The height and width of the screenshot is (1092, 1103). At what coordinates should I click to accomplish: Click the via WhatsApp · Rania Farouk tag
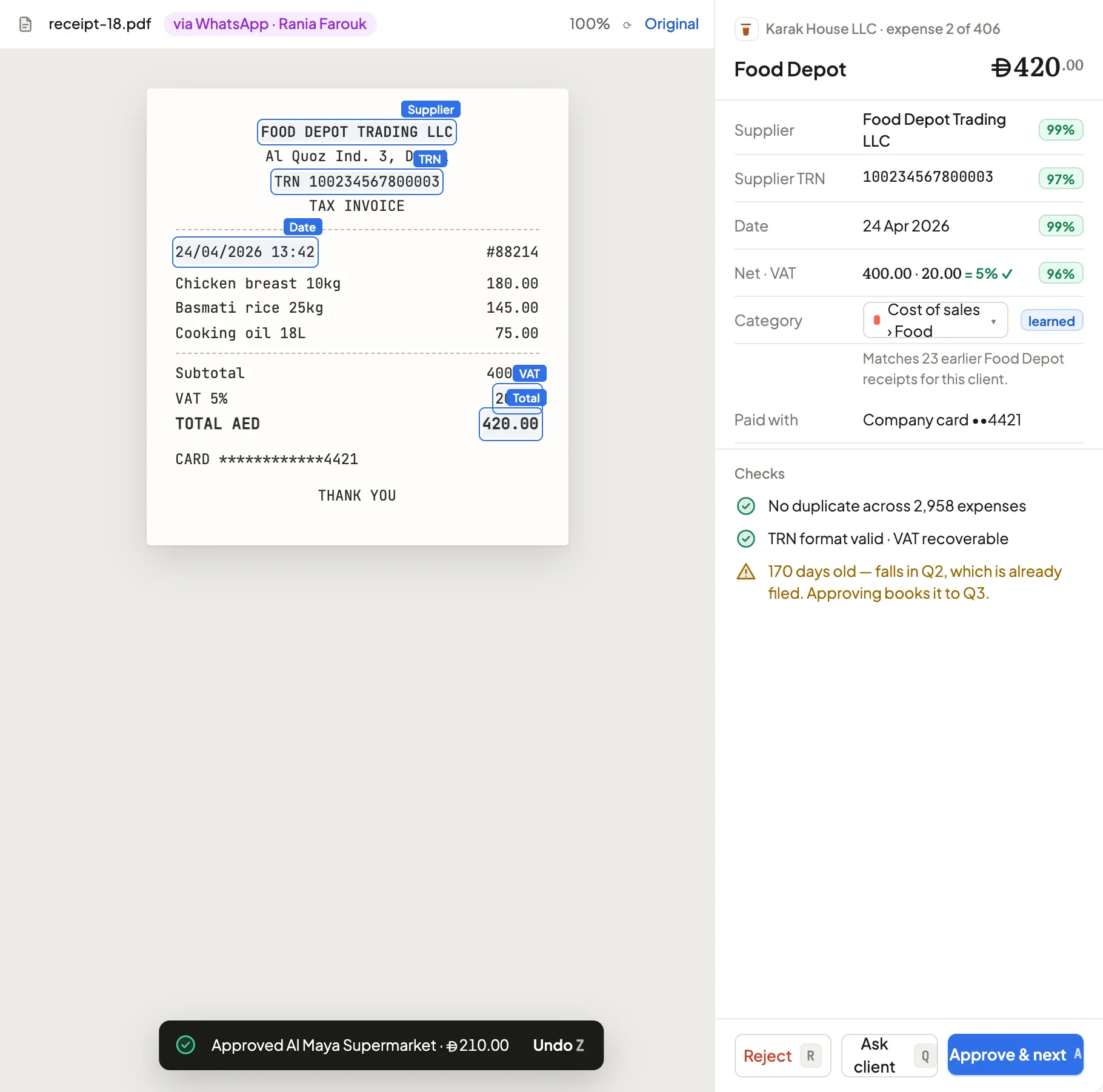pyautogui.click(x=270, y=24)
